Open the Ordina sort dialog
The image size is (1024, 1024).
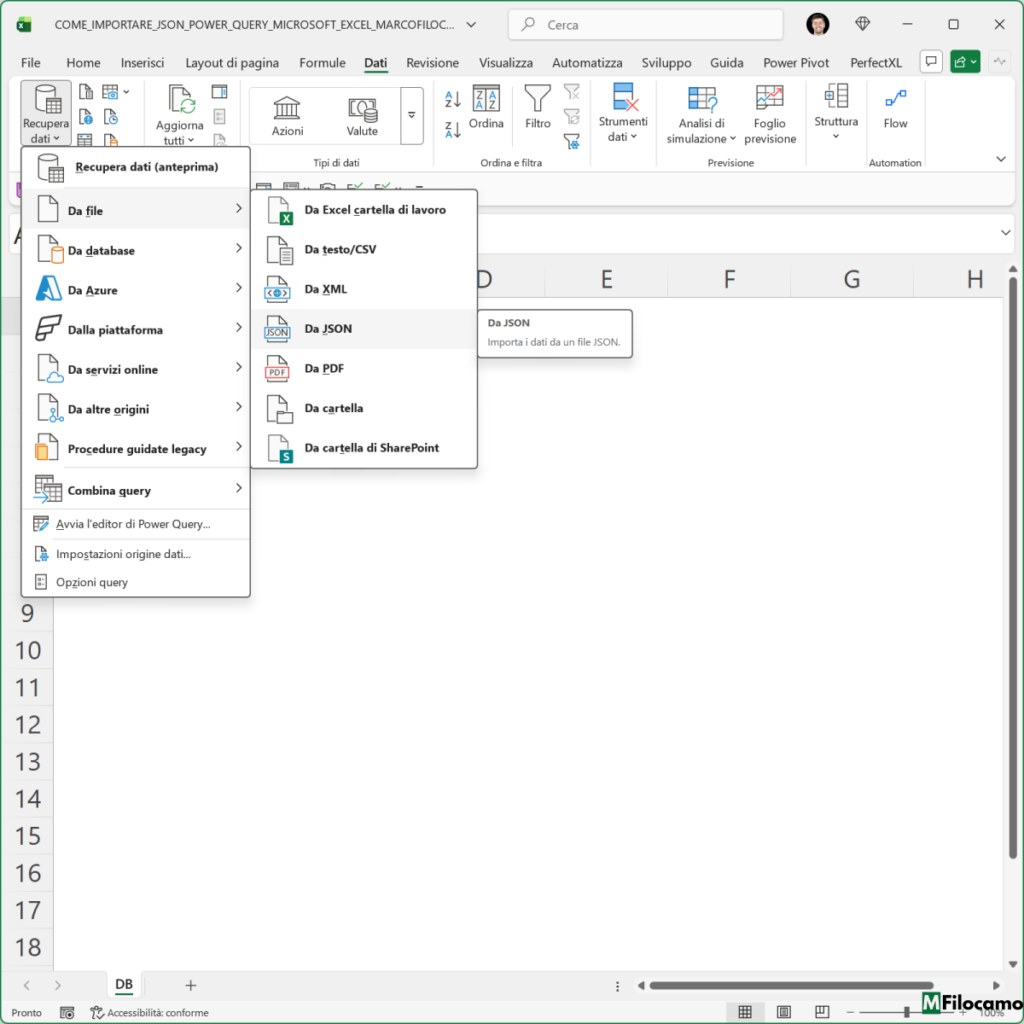click(x=487, y=107)
